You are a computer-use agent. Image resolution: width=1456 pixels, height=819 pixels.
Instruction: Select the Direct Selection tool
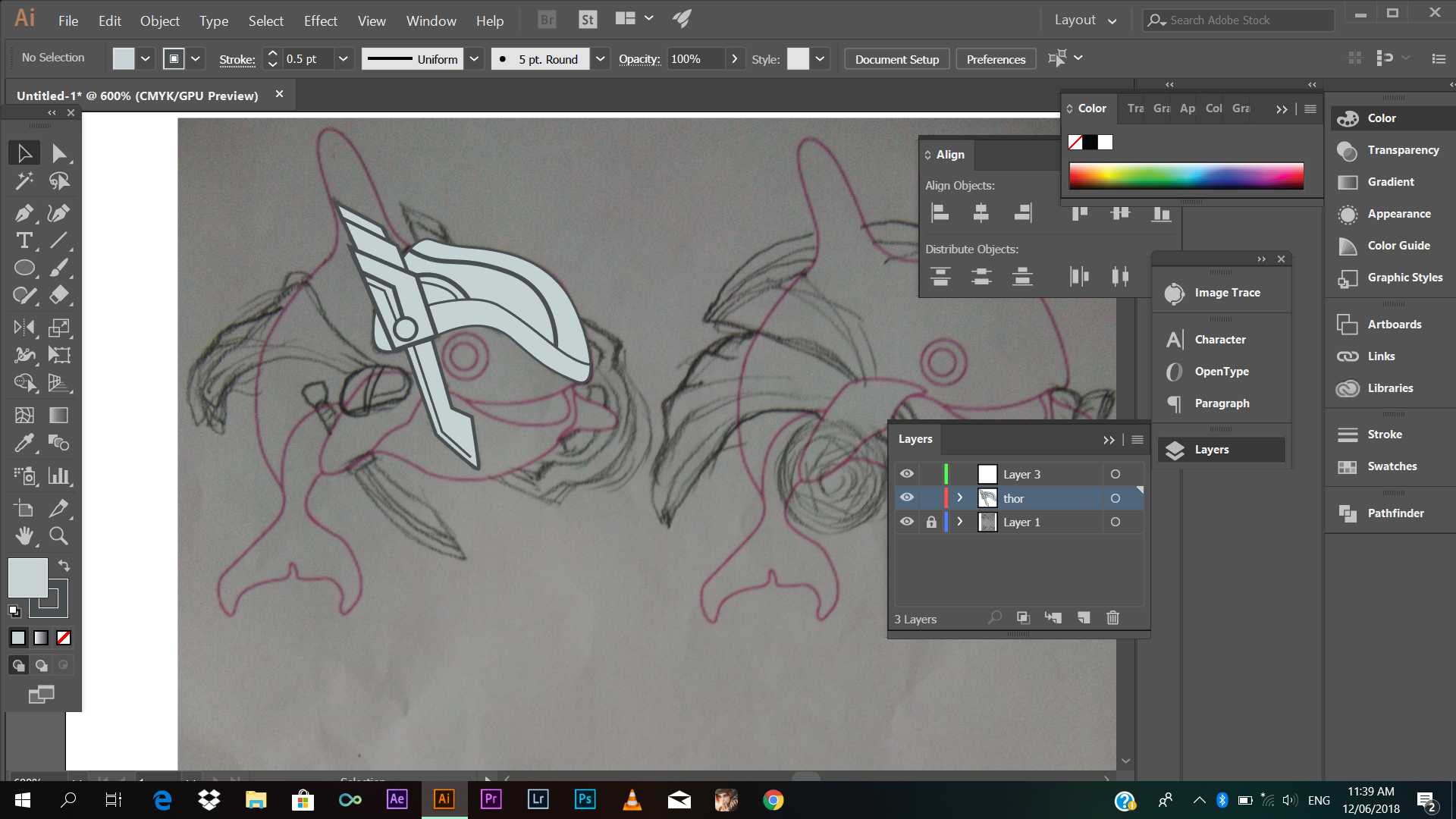59,153
